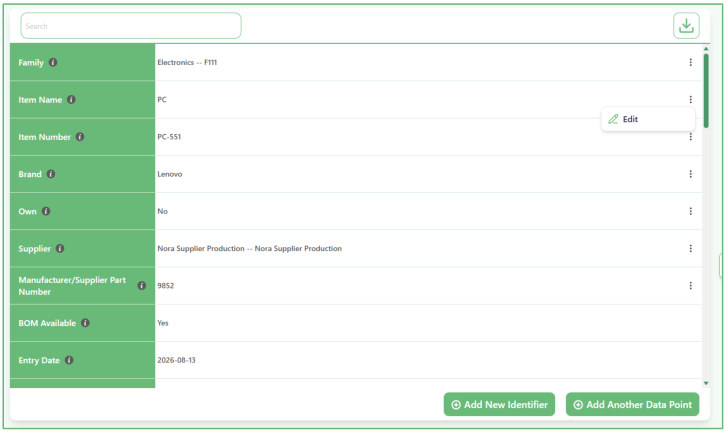Click the Item Number info icon
The image size is (726, 432).
pyautogui.click(x=80, y=137)
